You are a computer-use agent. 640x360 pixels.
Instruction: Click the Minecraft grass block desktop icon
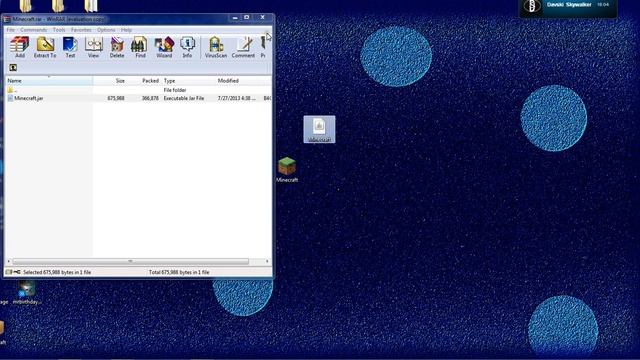[x=287, y=170]
